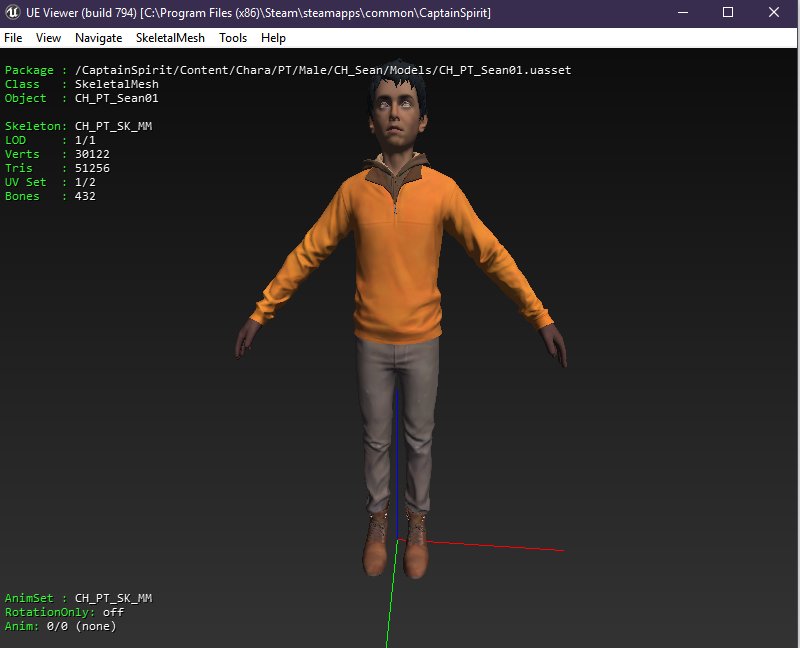This screenshot has width=800, height=648.
Task: Open the Help menu
Action: pyautogui.click(x=273, y=38)
